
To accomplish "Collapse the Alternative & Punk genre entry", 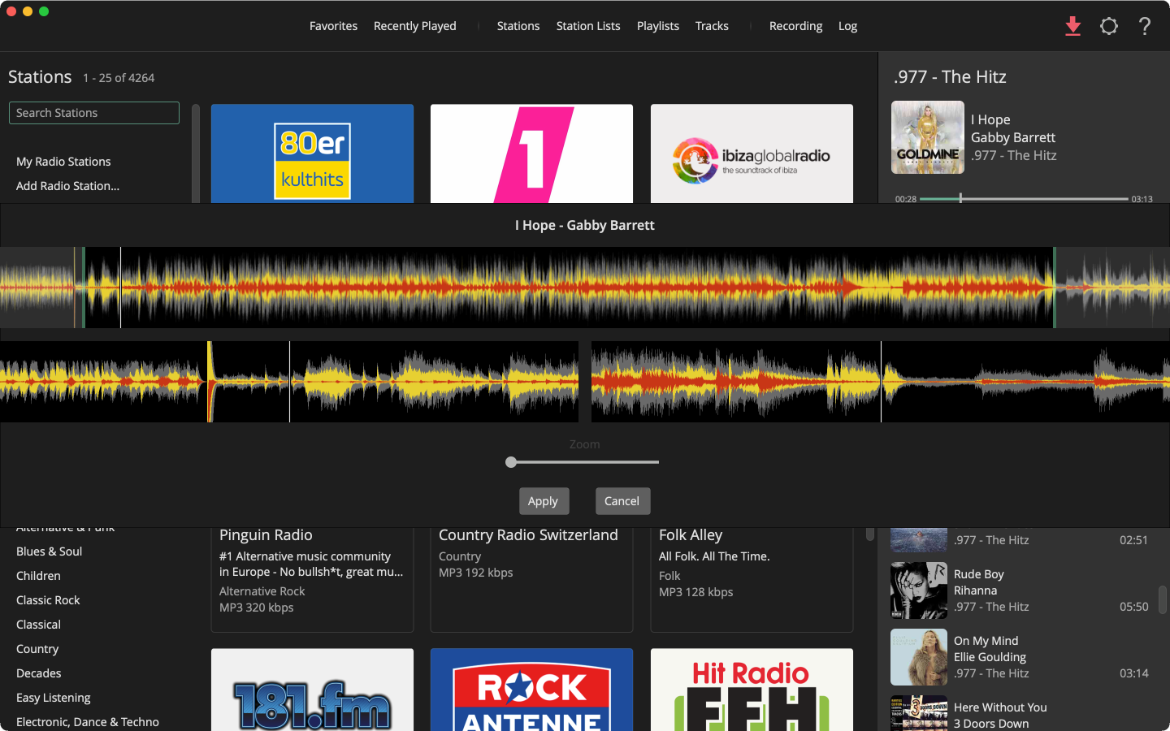I will [x=65, y=527].
